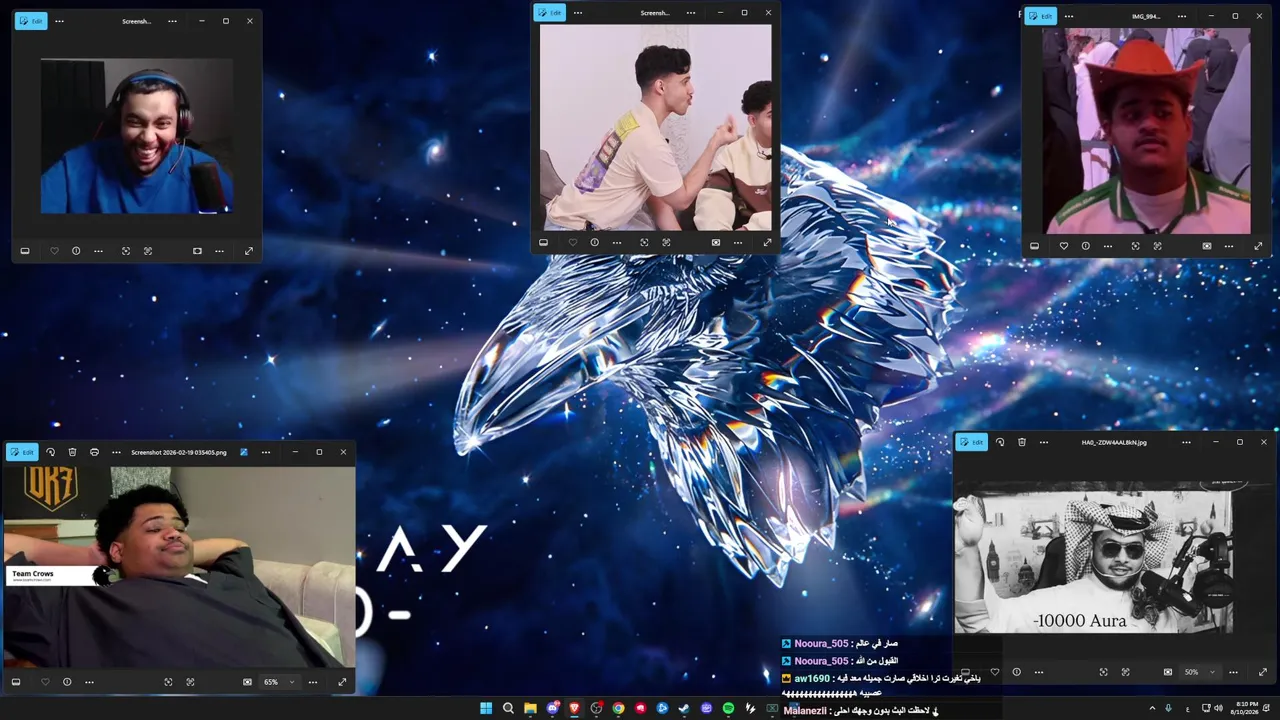The height and width of the screenshot is (720, 1280).
Task: Open more options left of IMG_994 title
Action: (x=1069, y=16)
